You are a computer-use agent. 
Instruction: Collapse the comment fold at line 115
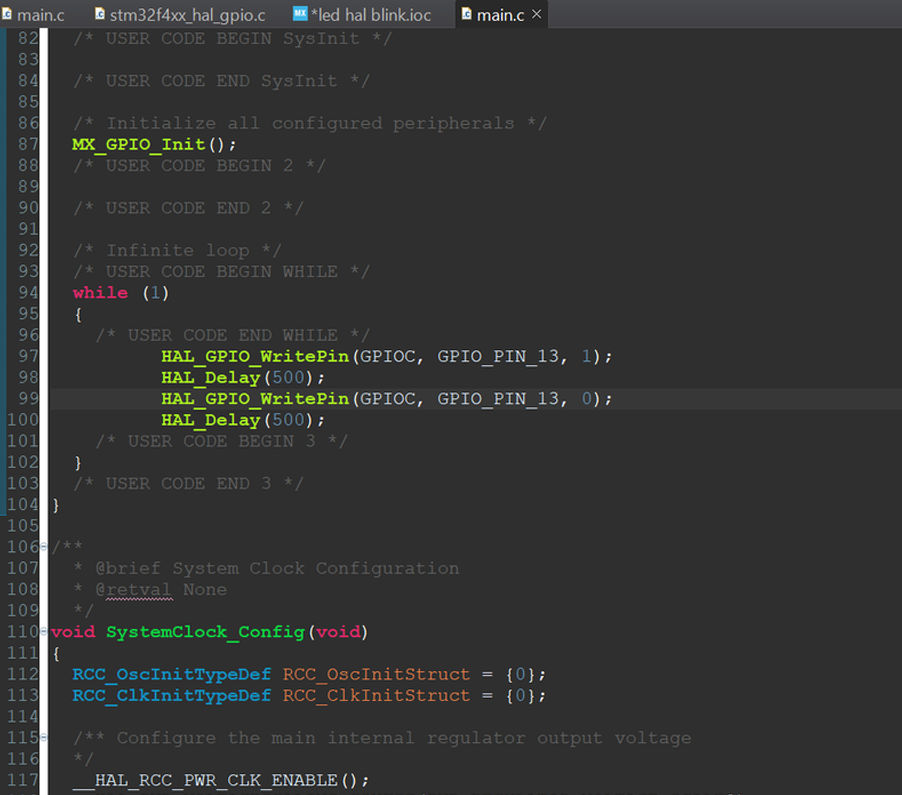point(44,737)
